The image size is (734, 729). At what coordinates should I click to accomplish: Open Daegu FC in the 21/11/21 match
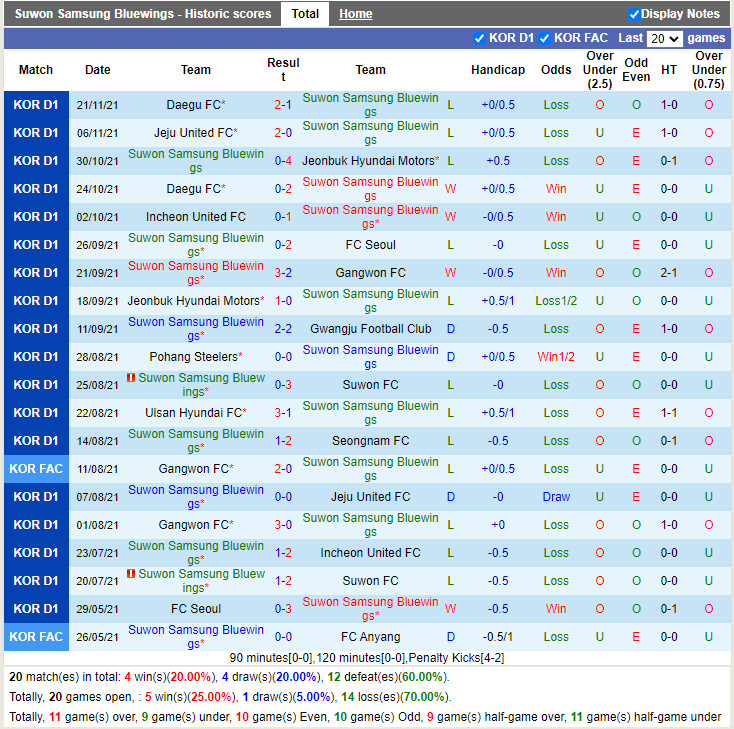click(x=193, y=105)
